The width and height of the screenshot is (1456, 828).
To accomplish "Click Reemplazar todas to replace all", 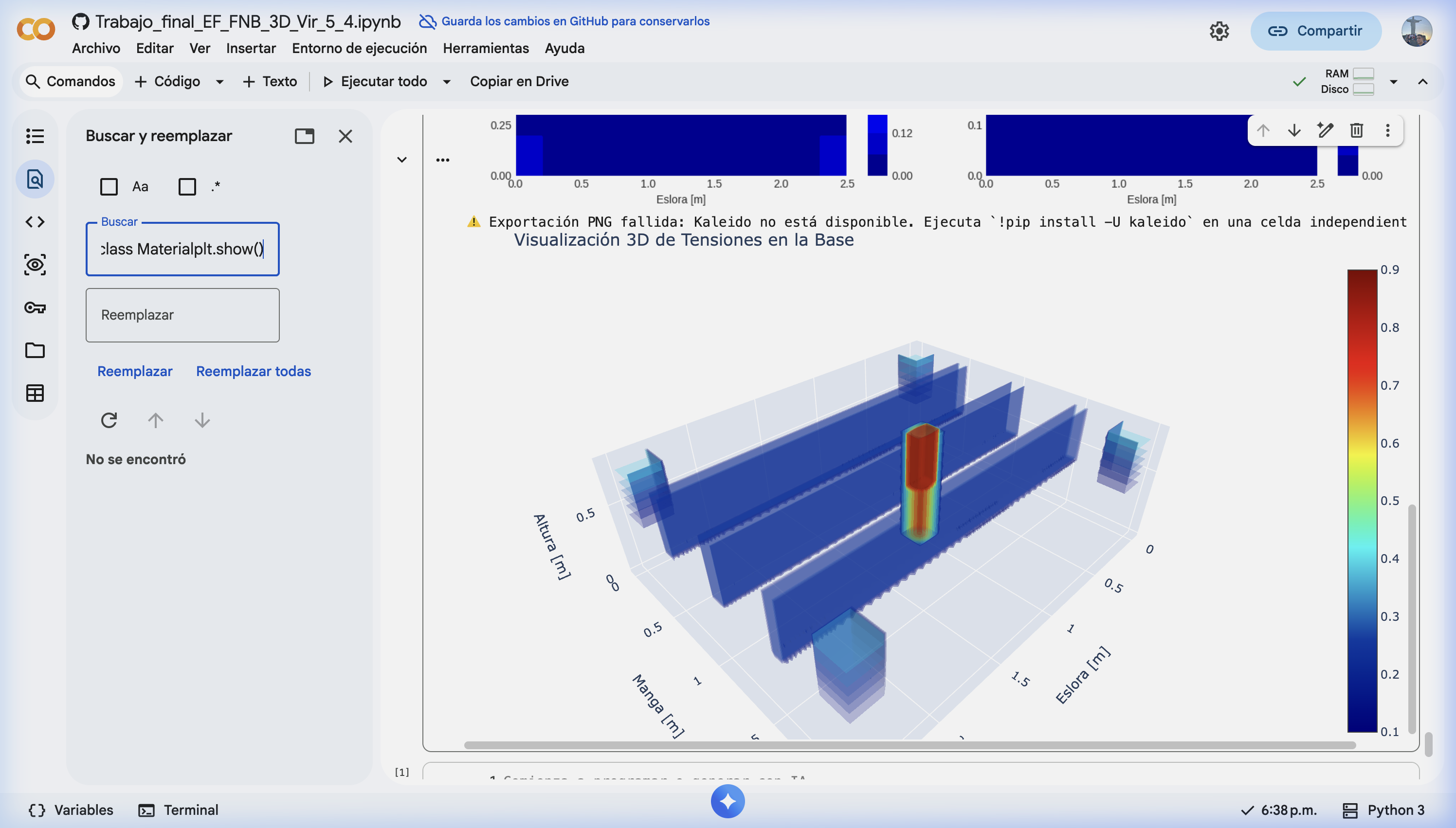I will [254, 371].
